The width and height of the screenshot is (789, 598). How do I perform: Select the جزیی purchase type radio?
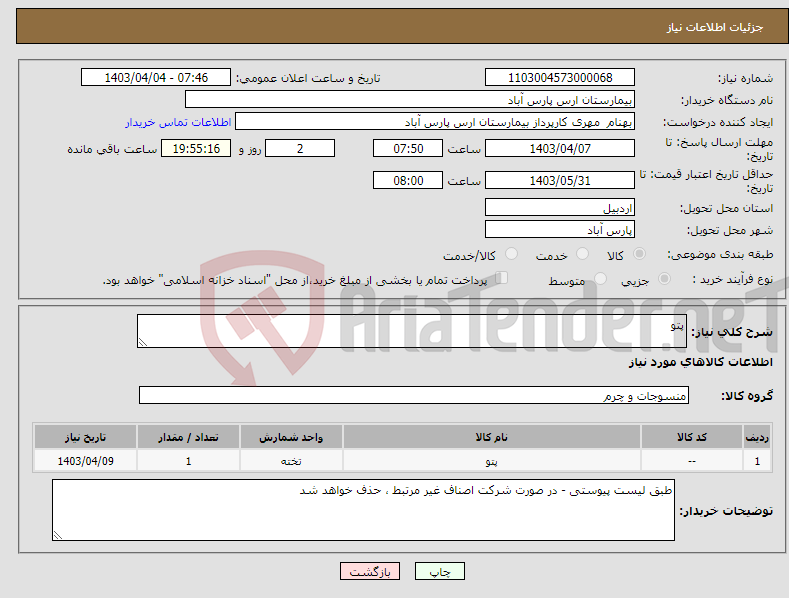point(664,278)
